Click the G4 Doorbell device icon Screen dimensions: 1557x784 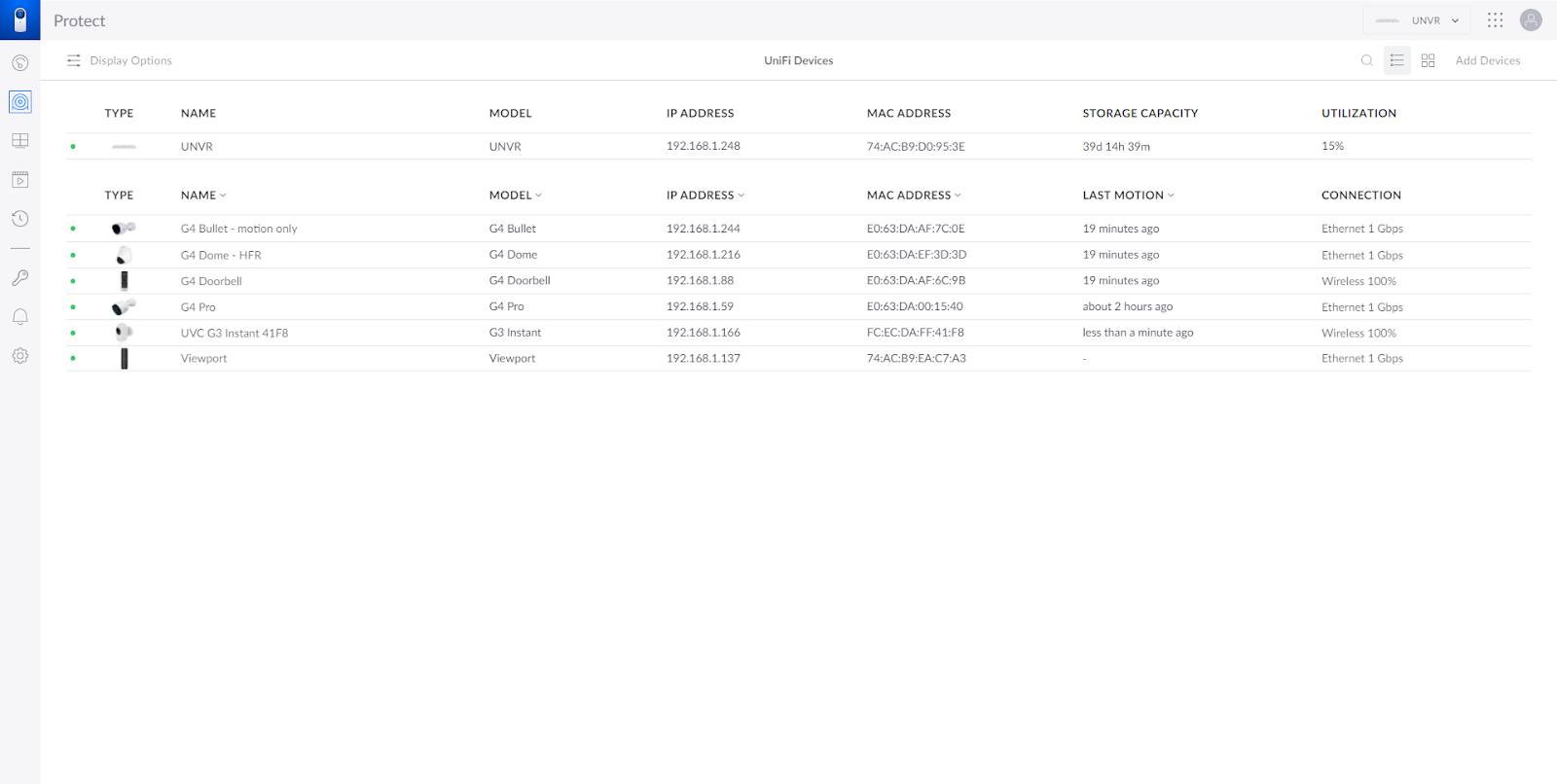coord(124,281)
